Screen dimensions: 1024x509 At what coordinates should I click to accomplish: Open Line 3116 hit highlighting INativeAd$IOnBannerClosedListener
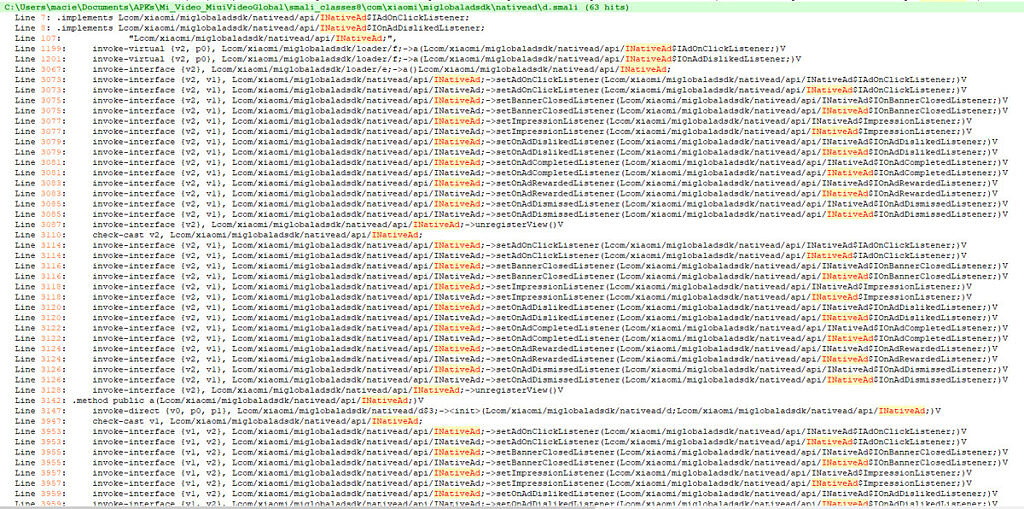pyautogui.click(x=512, y=276)
